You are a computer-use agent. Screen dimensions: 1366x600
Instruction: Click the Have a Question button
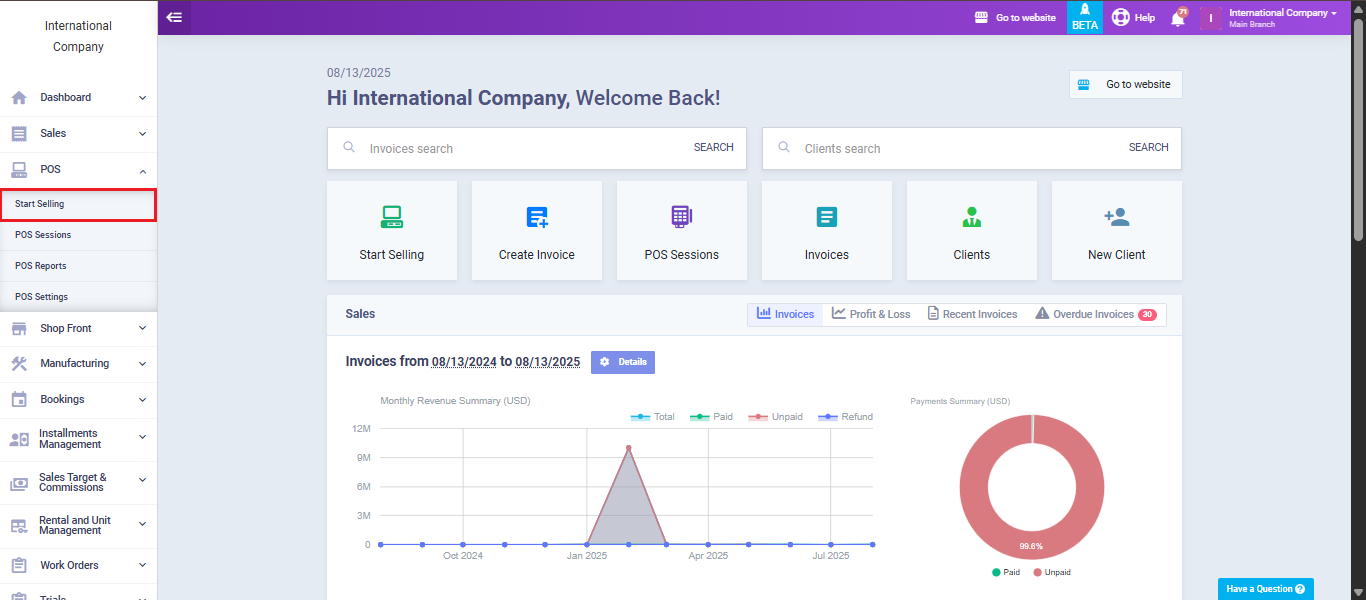pos(1265,589)
